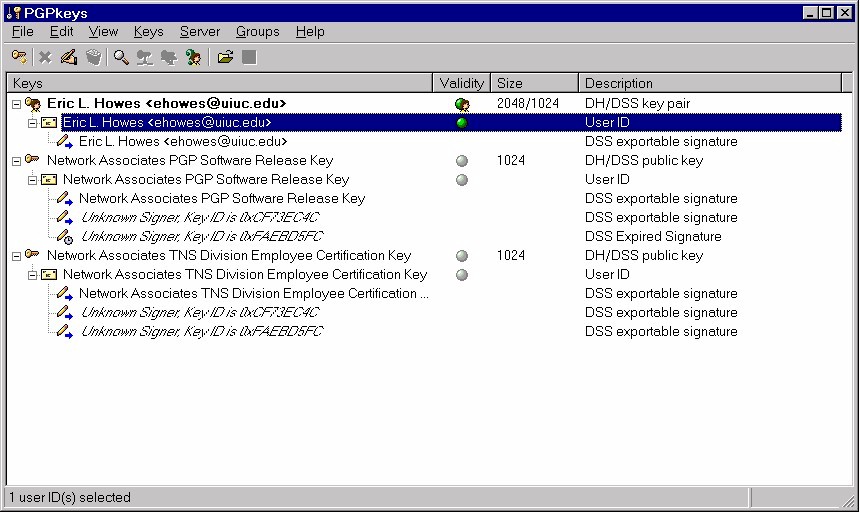The height and width of the screenshot is (512, 860).
Task: Click the pencil signature icon of Eric Howes signature
Action: 65,141
